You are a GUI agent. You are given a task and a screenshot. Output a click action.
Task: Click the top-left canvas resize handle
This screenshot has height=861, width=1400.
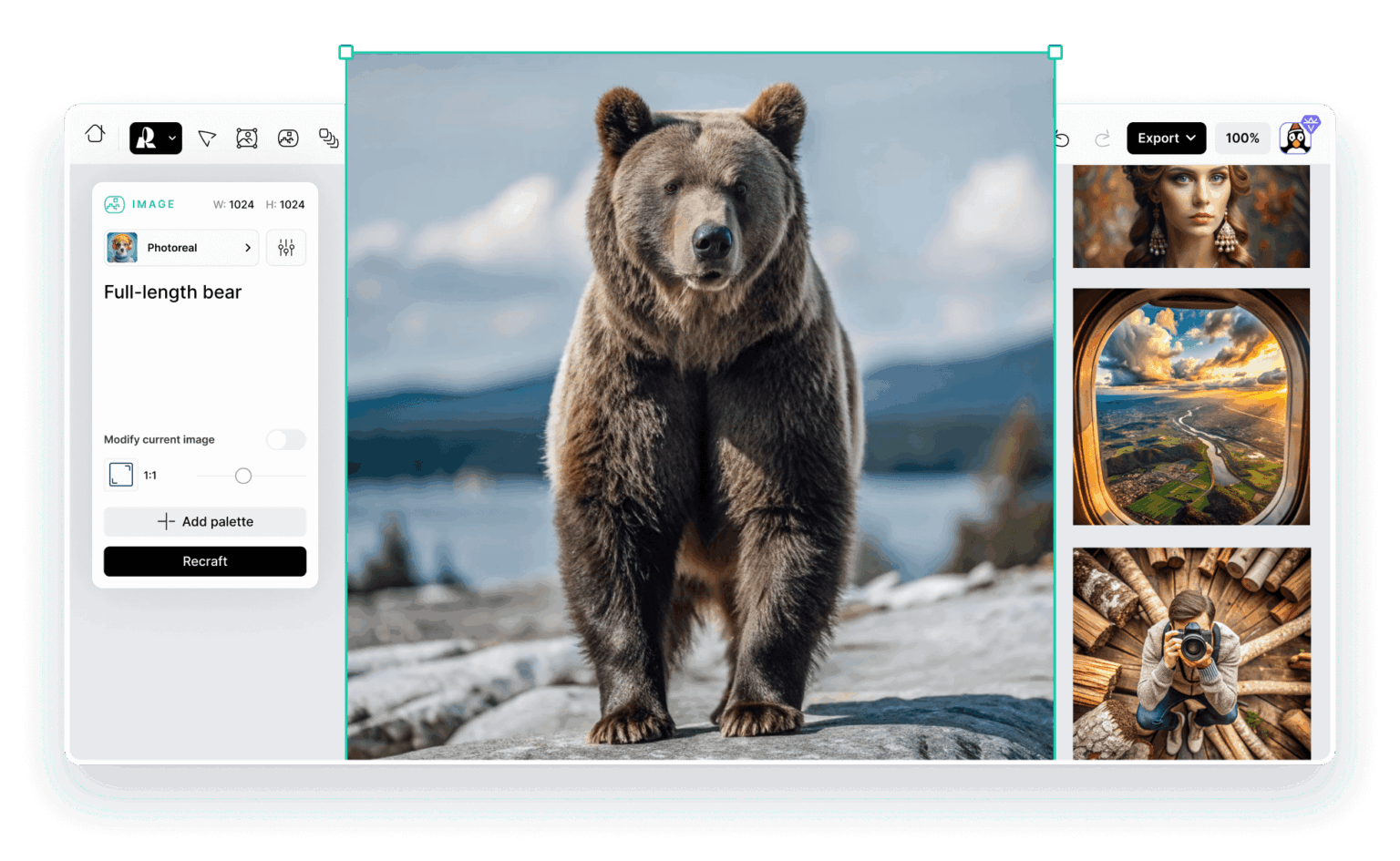pyautogui.click(x=346, y=53)
